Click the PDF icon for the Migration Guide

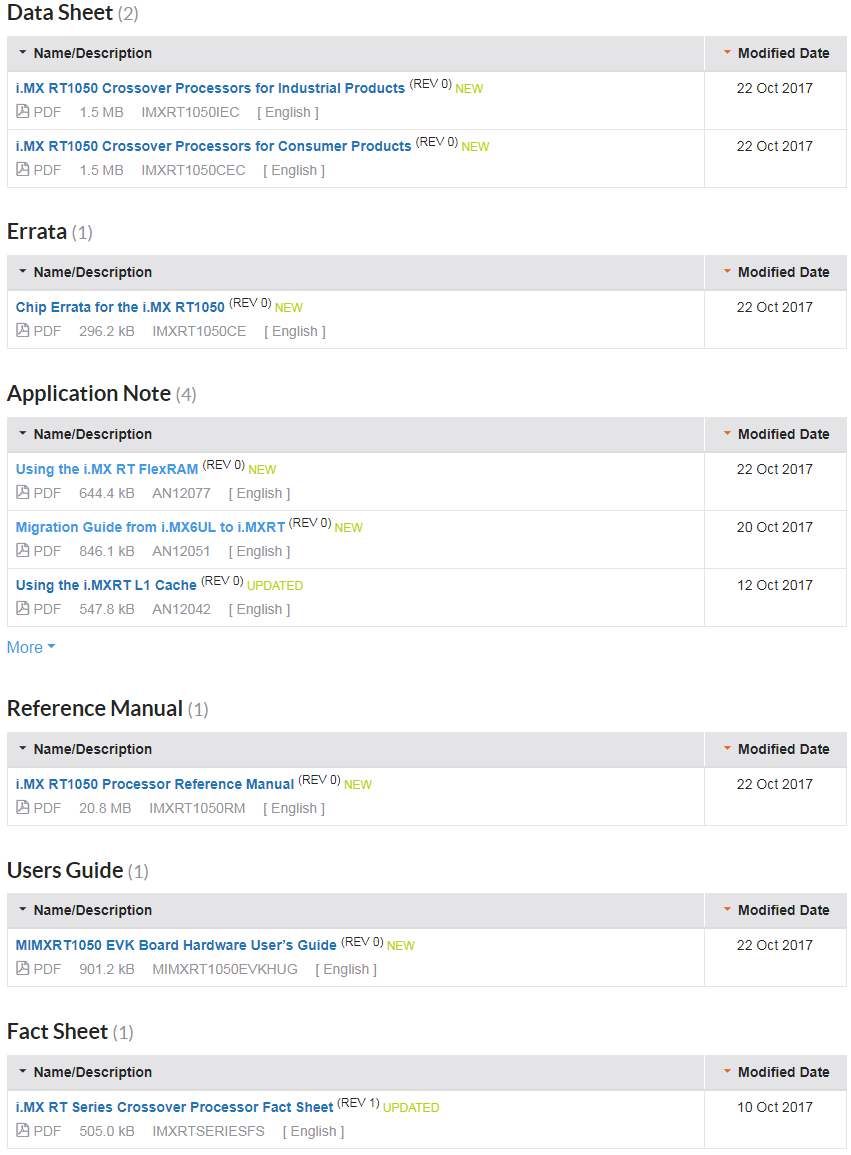(23, 551)
